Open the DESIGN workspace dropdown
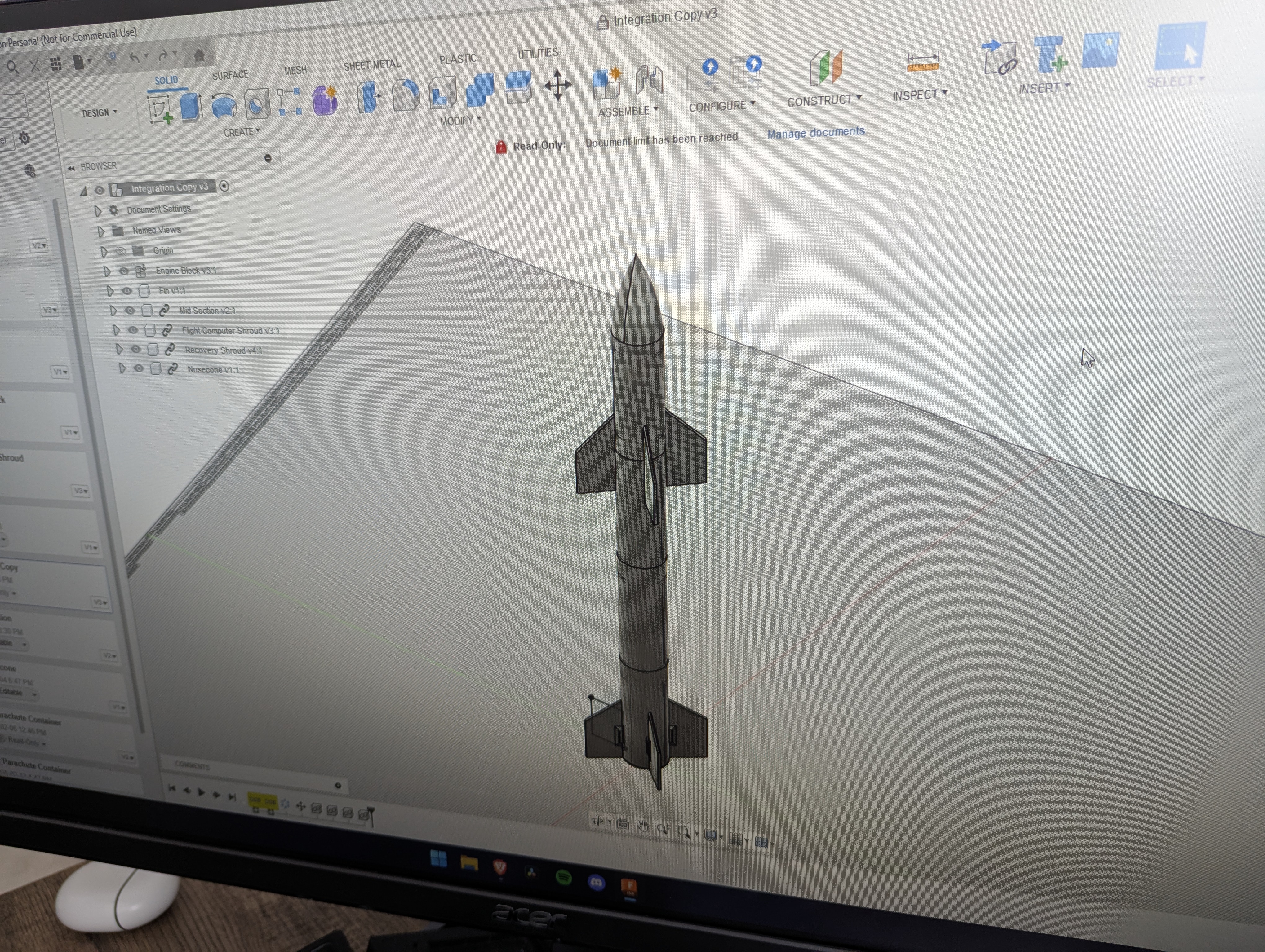 [100, 113]
